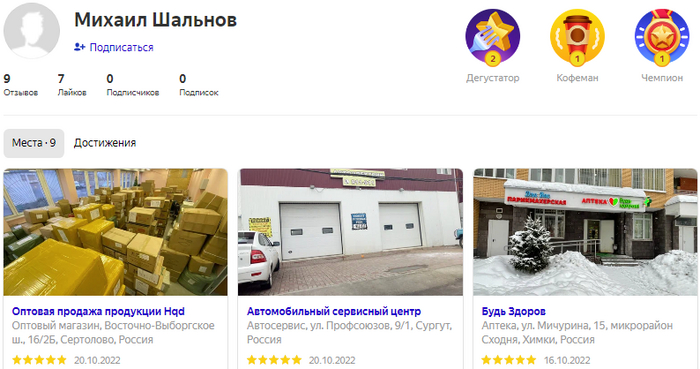The height and width of the screenshot is (369, 700).
Task: View the garage doors photo thumbnail
Action: [x=350, y=232]
